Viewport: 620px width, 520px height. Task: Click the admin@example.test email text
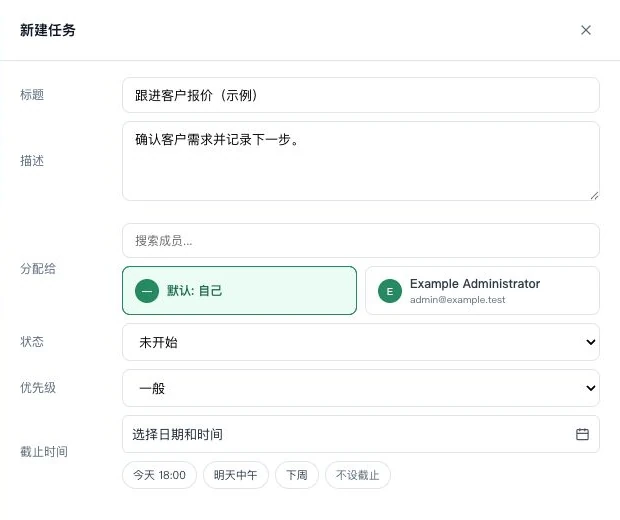457,300
